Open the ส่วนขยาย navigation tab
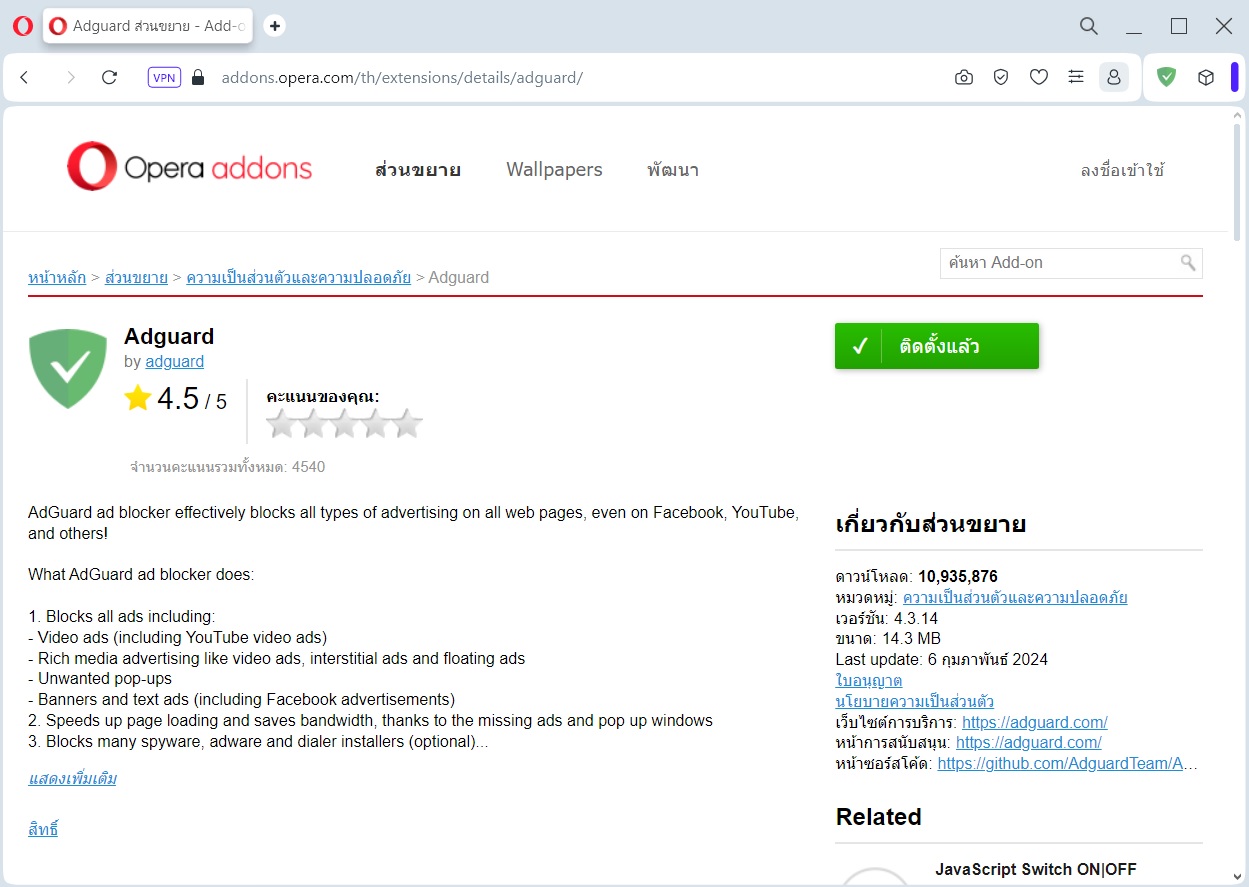 418,170
